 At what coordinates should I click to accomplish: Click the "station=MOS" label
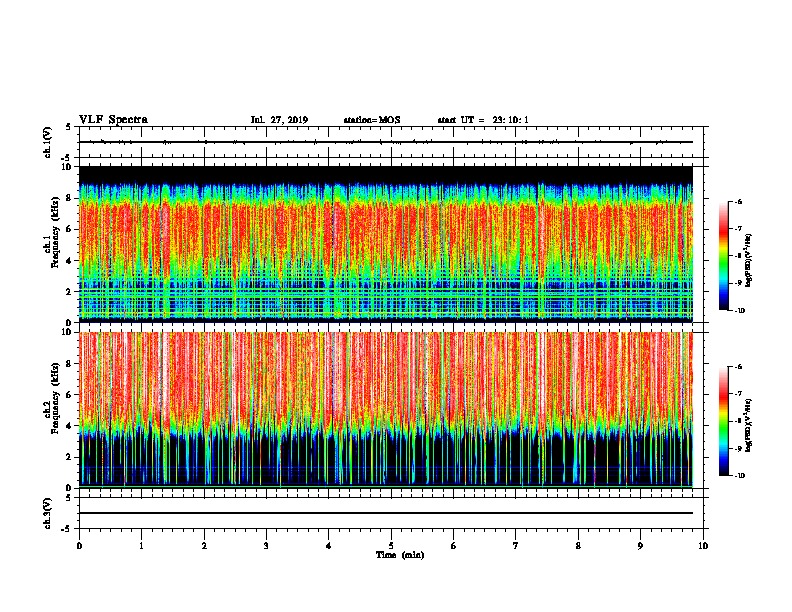(372, 120)
